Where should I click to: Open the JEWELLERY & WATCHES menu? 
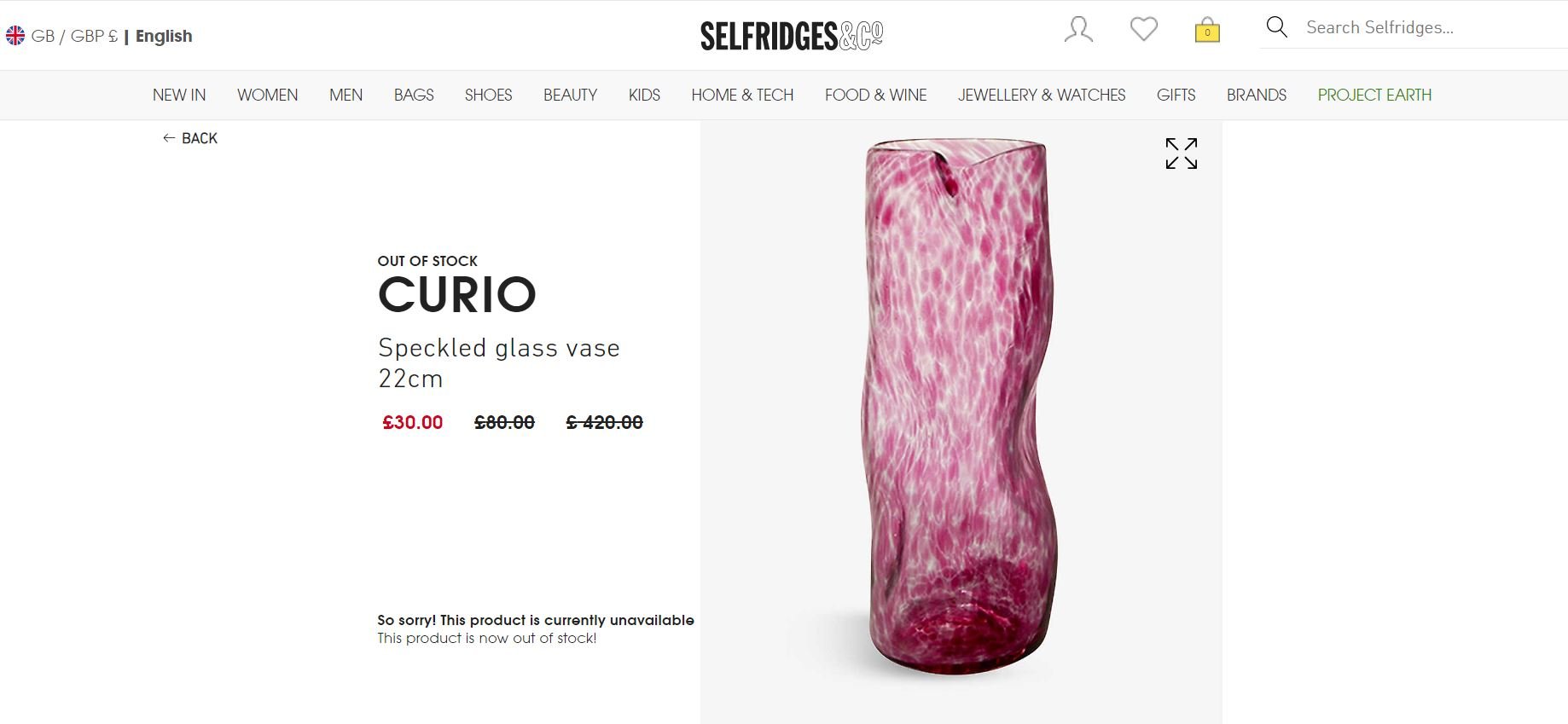(1042, 95)
